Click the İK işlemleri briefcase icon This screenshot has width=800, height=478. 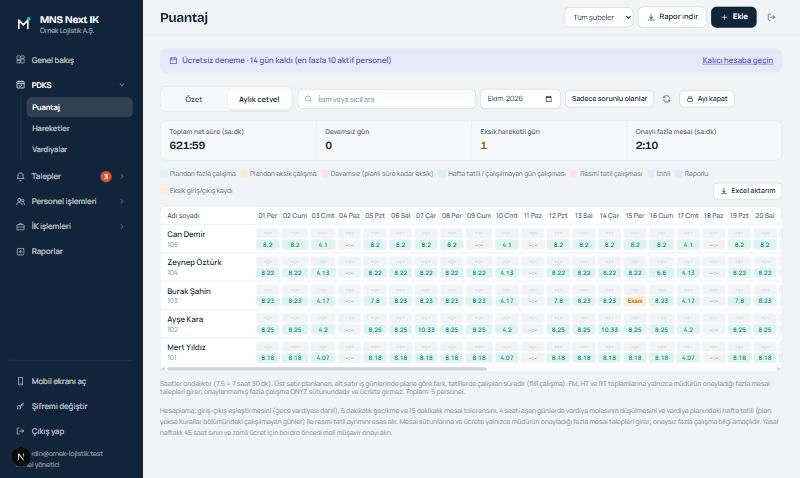pyautogui.click(x=20, y=227)
